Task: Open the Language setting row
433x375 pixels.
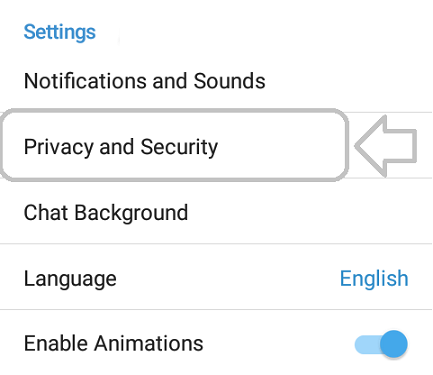Action: (216, 278)
